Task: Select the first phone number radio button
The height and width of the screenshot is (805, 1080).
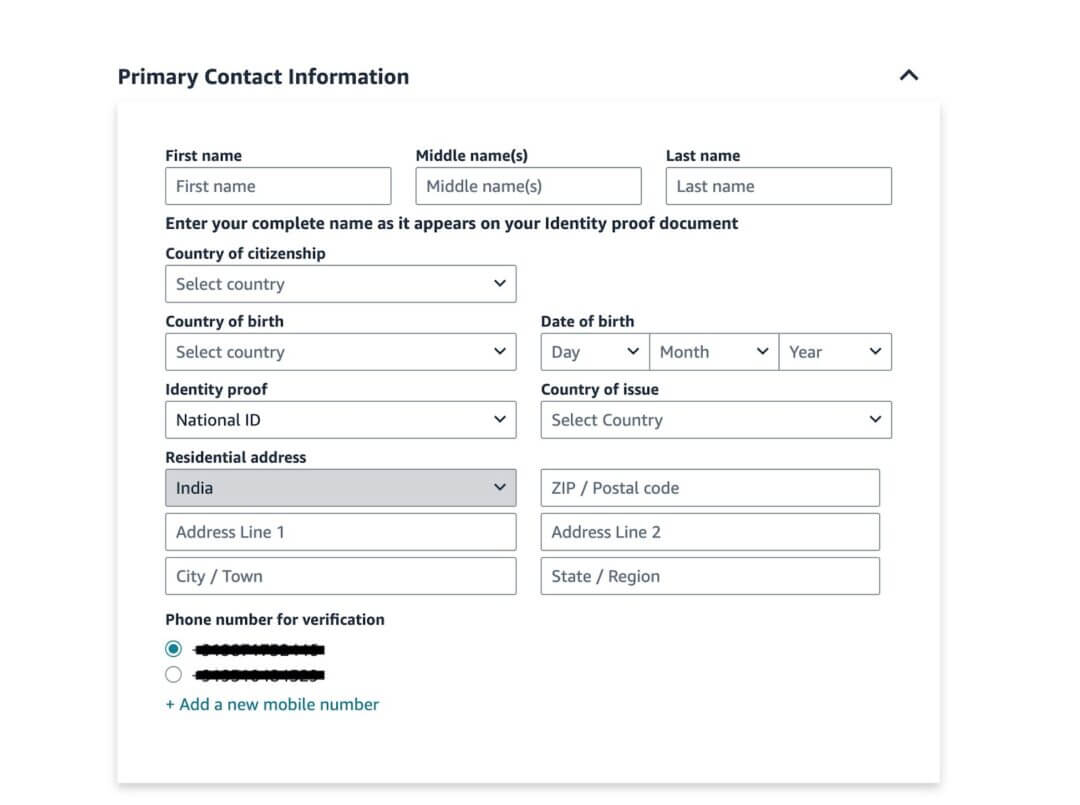Action: pos(173,648)
